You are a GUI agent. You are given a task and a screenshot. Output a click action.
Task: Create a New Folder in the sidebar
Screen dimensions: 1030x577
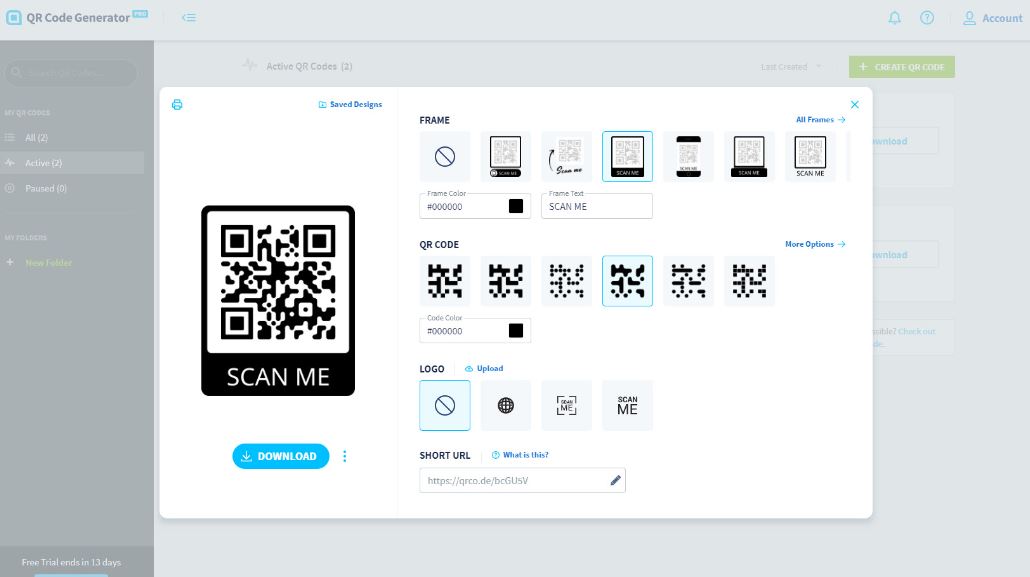[48, 263]
